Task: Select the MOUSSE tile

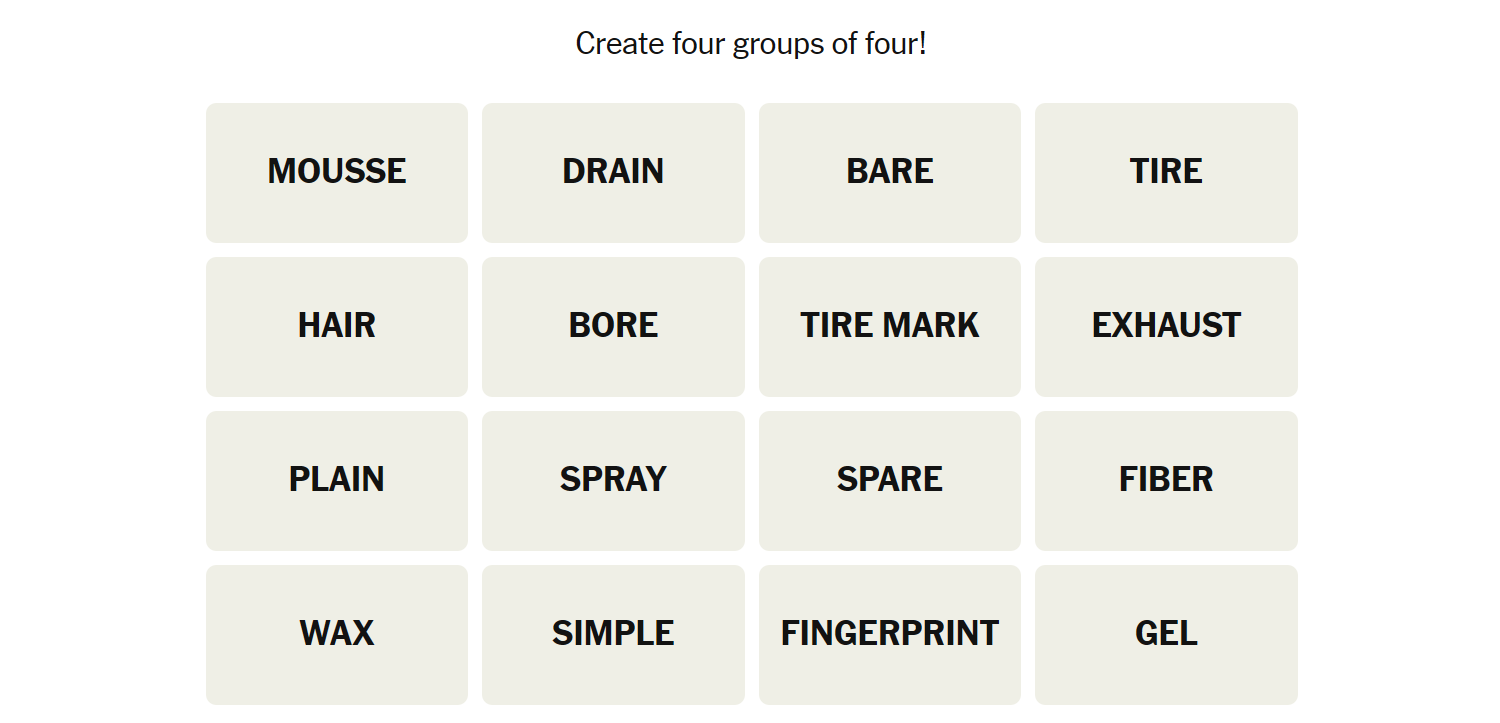Action: point(337,172)
